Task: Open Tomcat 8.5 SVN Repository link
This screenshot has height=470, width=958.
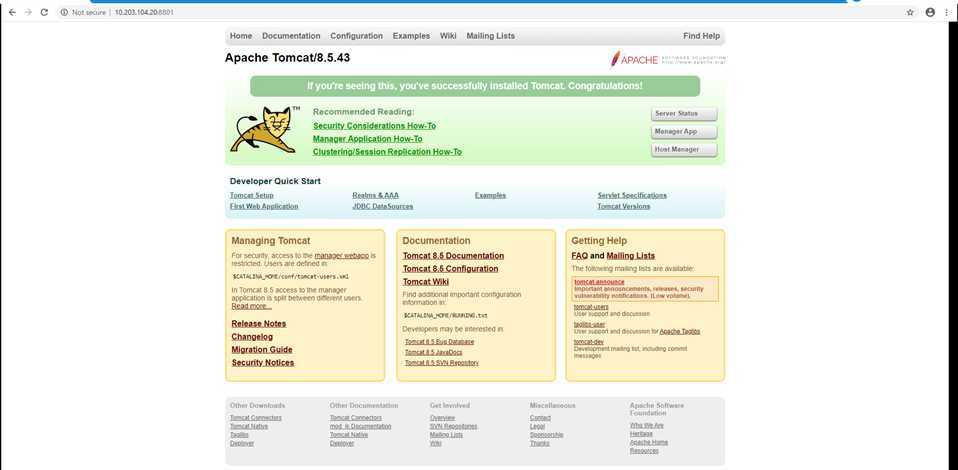Action: 442,363
